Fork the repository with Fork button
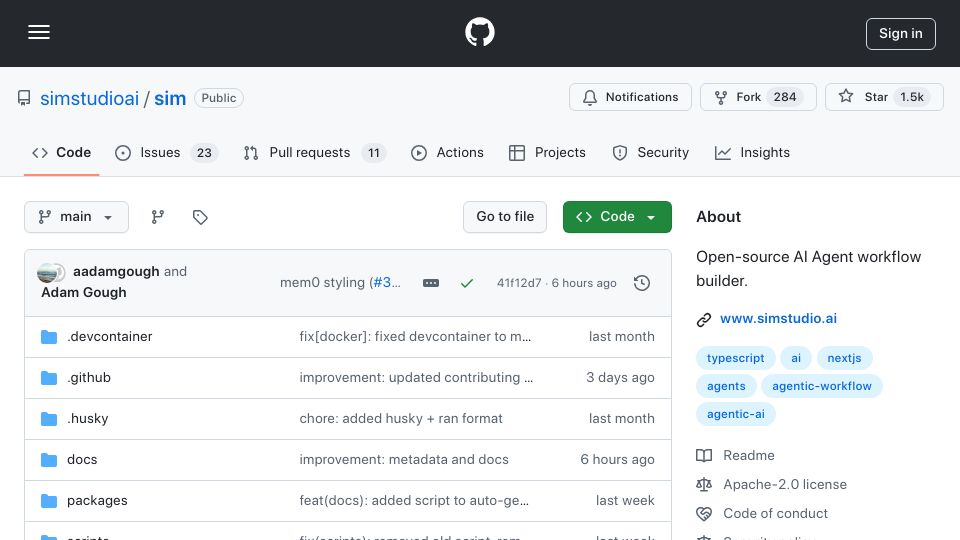The height and width of the screenshot is (540, 960). tap(758, 97)
